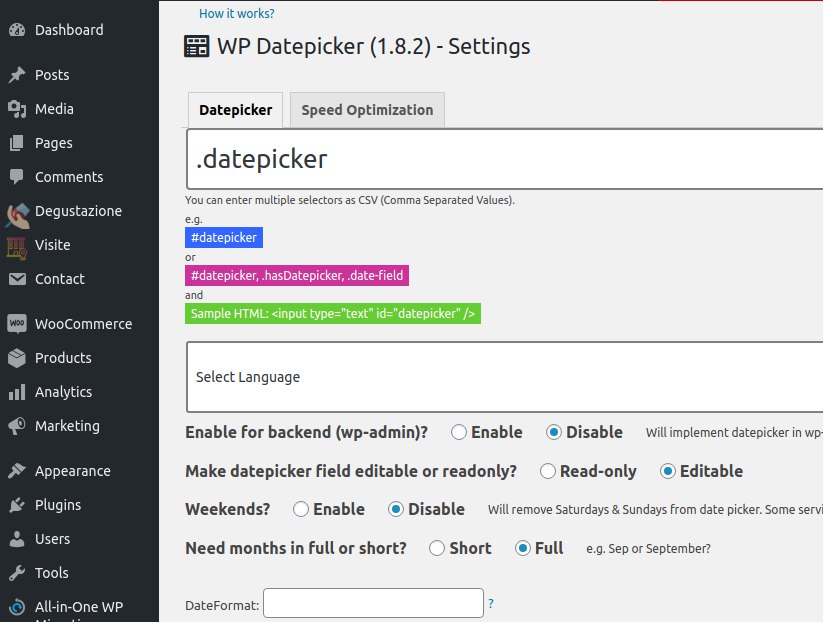Image resolution: width=823 pixels, height=622 pixels.
Task: Click the DateFormat help question mark
Action: [491, 604]
